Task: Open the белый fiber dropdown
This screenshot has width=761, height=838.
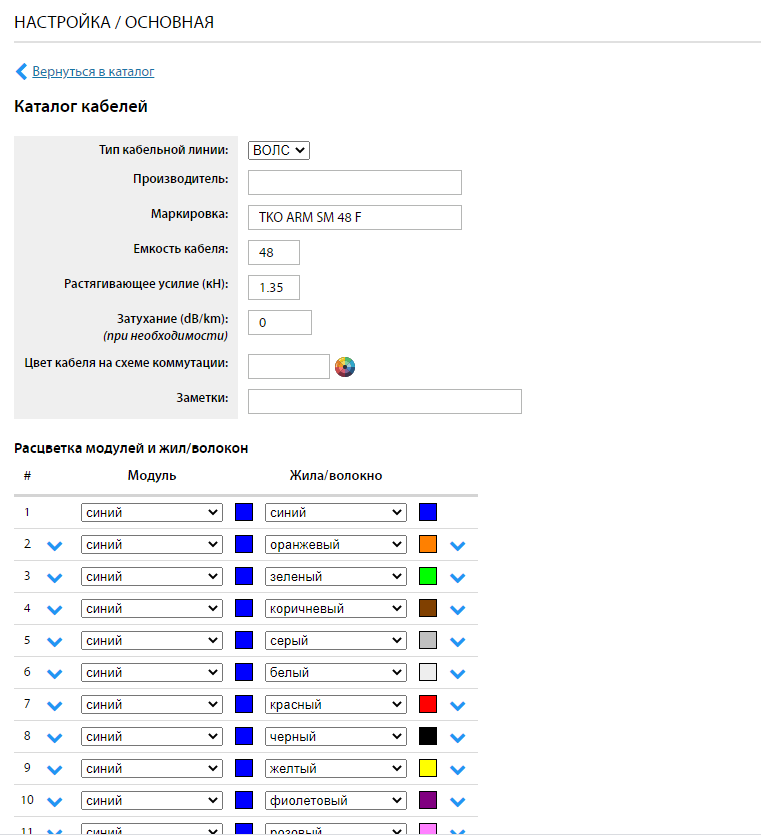Action: point(336,673)
